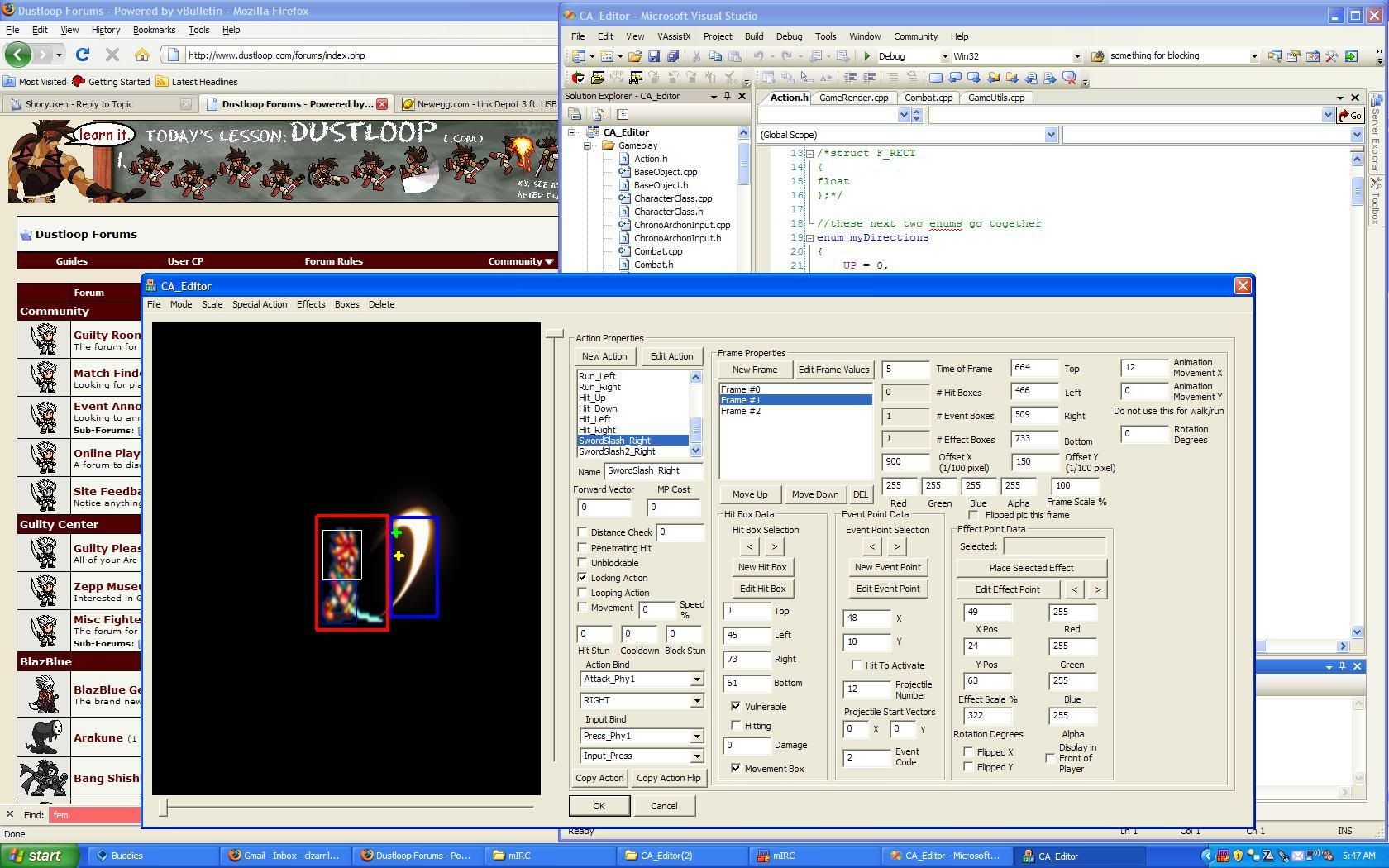Screen dimensions: 1389x868
Task: Open Firefox home page icon
Action: [x=142, y=55]
